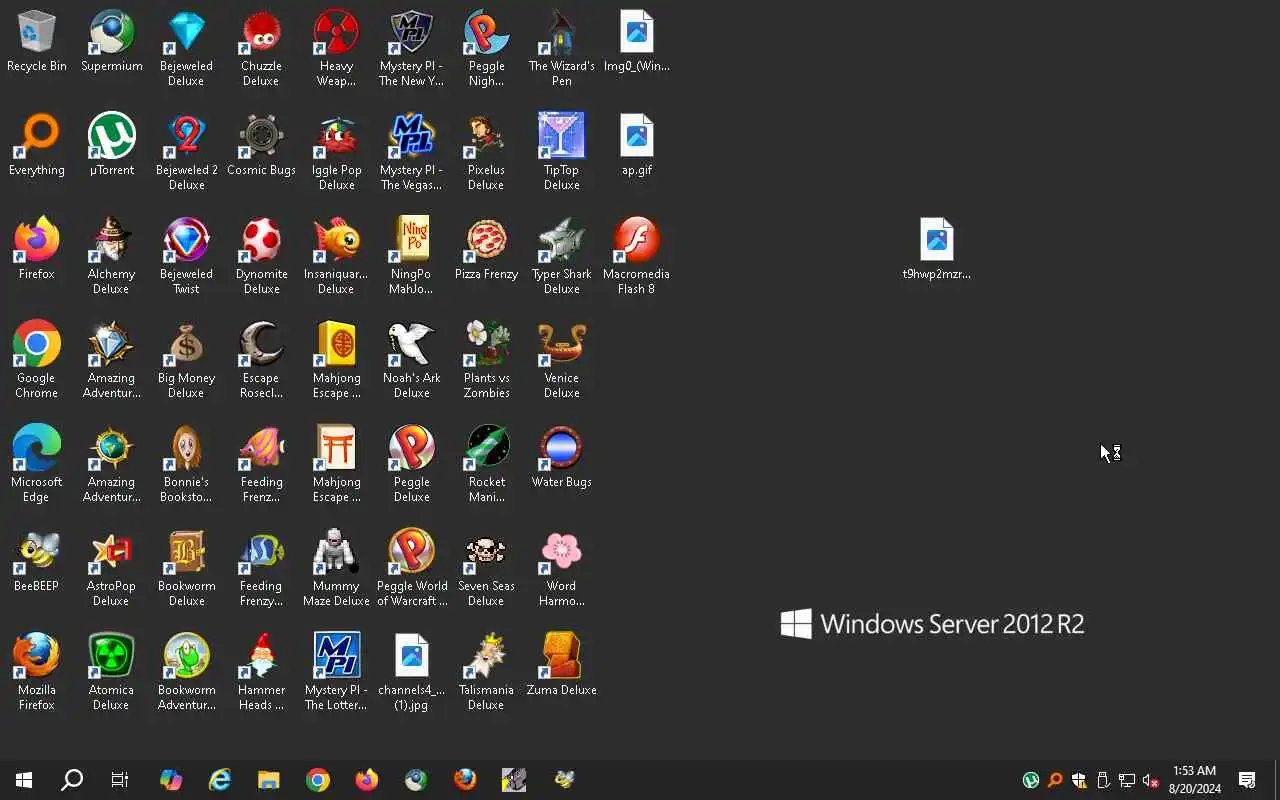This screenshot has width=1280, height=800.
Task: Select the Plants vs Zombies shortcut
Action: tap(486, 361)
